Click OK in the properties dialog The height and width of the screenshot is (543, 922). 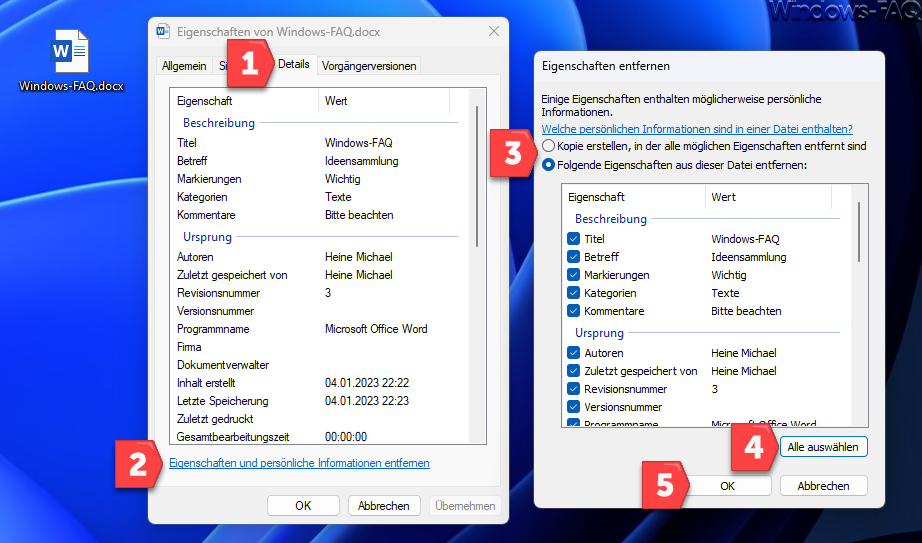tap(303, 506)
